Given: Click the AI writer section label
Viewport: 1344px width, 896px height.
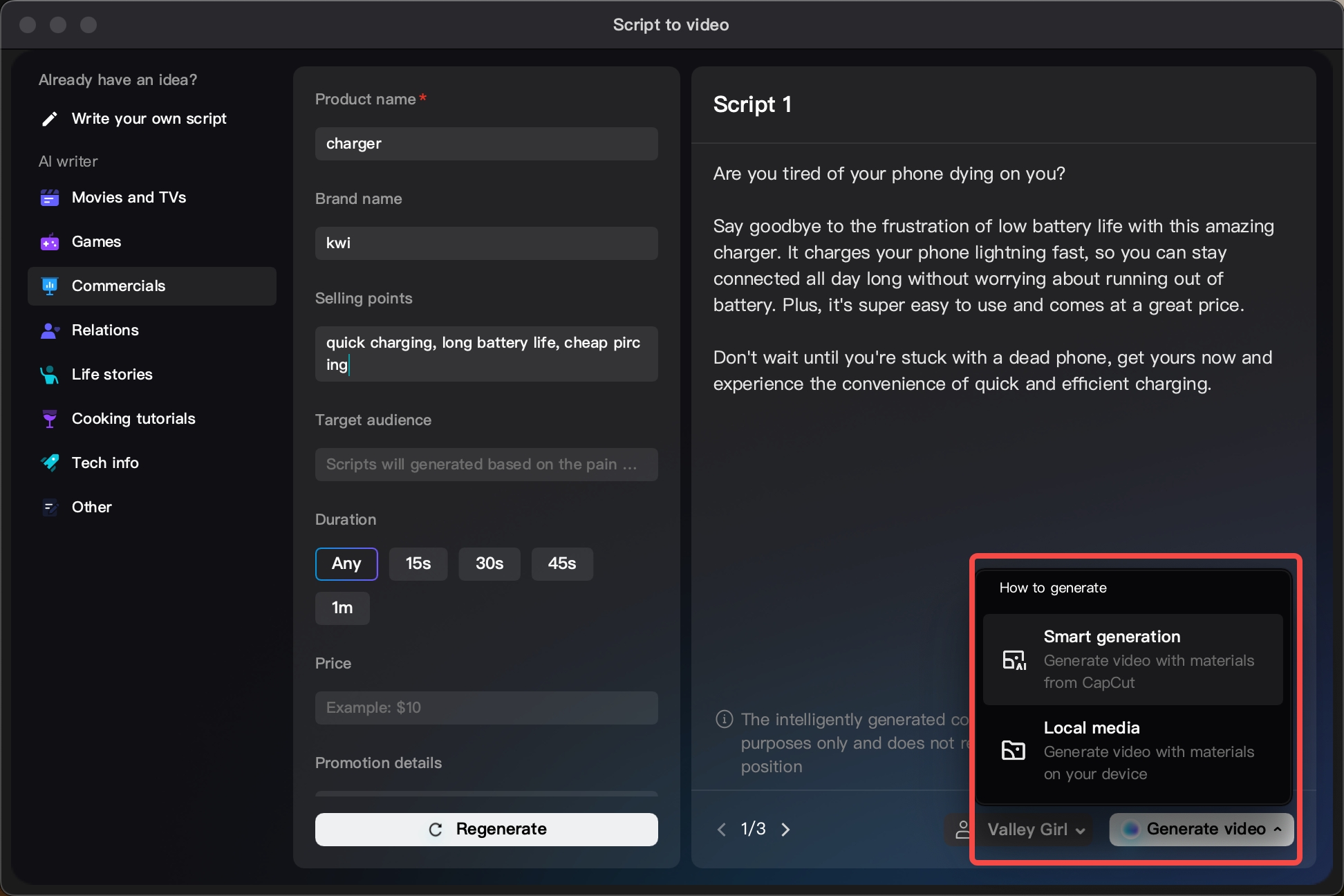Looking at the screenshot, I should click(68, 162).
